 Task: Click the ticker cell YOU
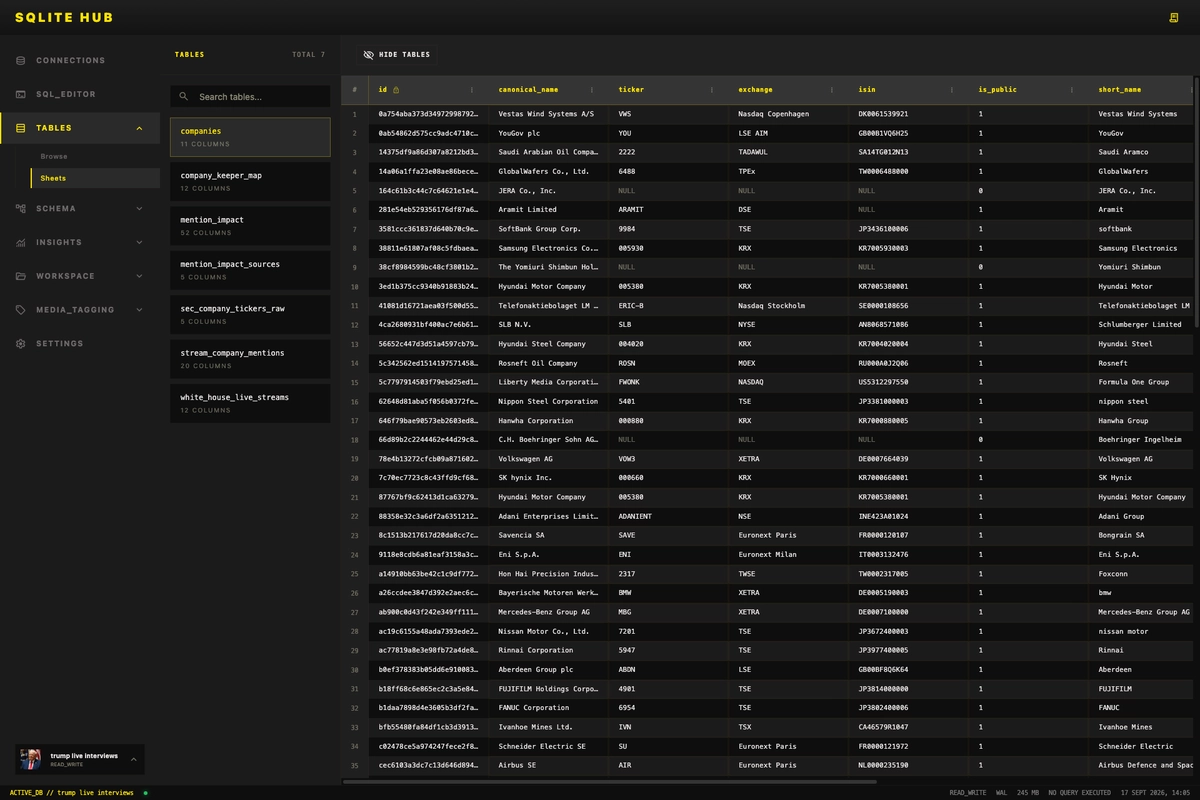[x=668, y=133]
